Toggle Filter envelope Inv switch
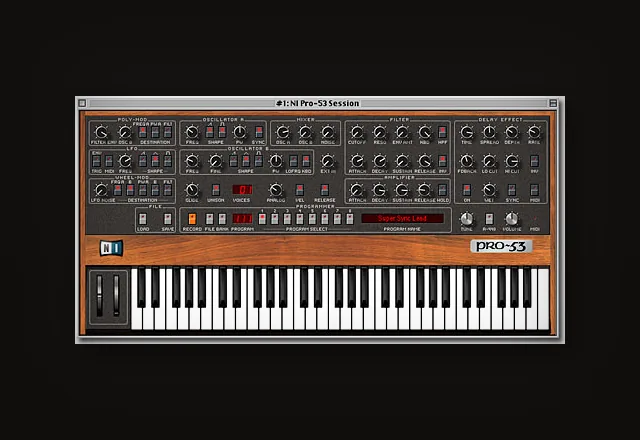Screen dimensions: 640x440 pos(442,161)
